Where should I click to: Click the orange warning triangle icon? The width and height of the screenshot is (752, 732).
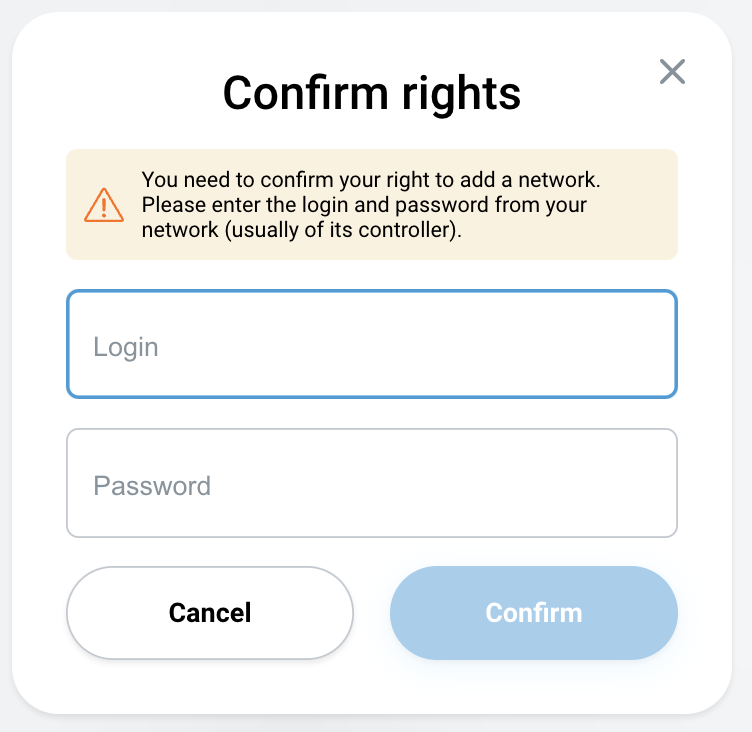(x=104, y=205)
